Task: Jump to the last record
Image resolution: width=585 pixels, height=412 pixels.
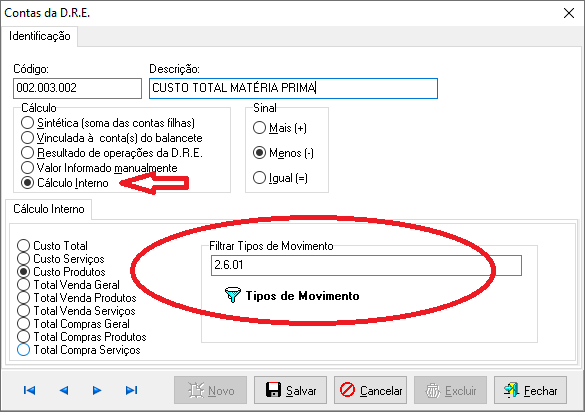Action: point(131,390)
